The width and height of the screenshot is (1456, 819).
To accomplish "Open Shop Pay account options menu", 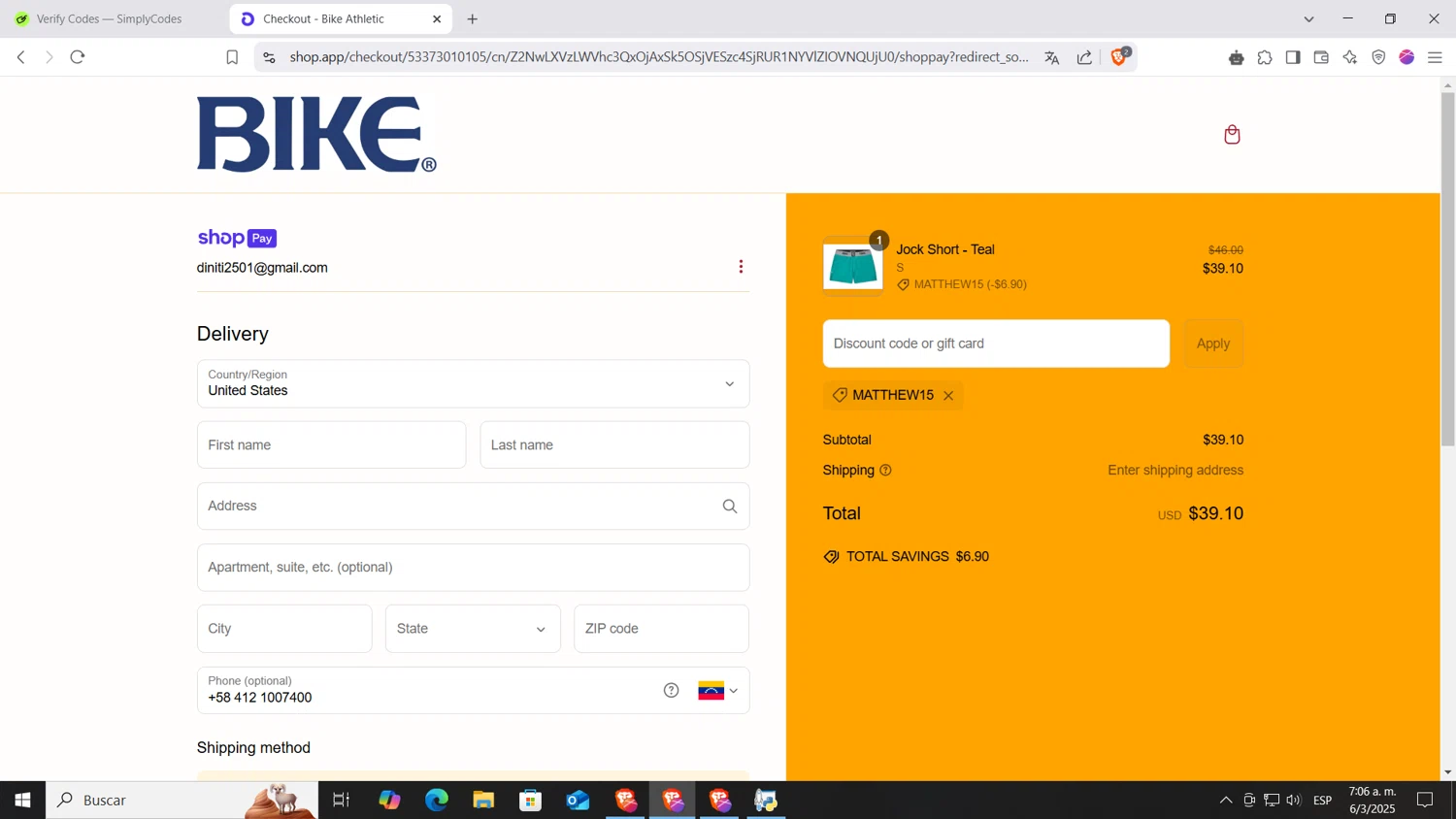I will 741,267.
